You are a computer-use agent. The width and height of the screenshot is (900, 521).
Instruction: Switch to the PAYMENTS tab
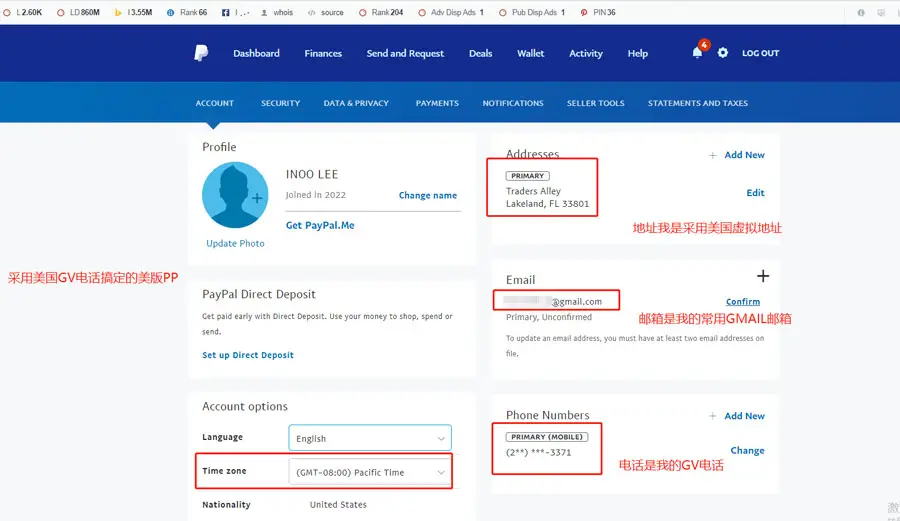click(437, 103)
